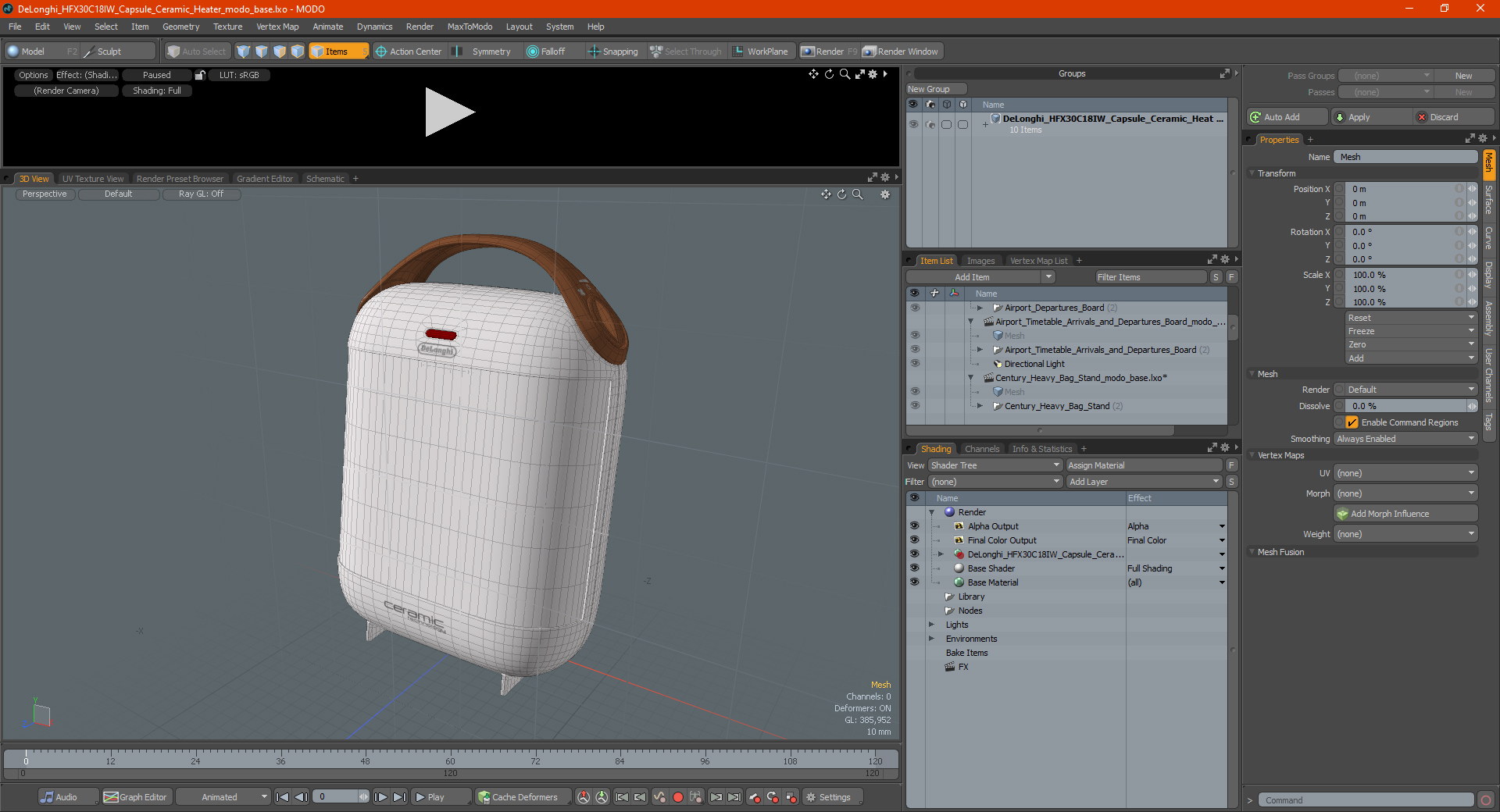This screenshot has height=812, width=1500.
Task: Click Assign Material button
Action: pos(1145,465)
